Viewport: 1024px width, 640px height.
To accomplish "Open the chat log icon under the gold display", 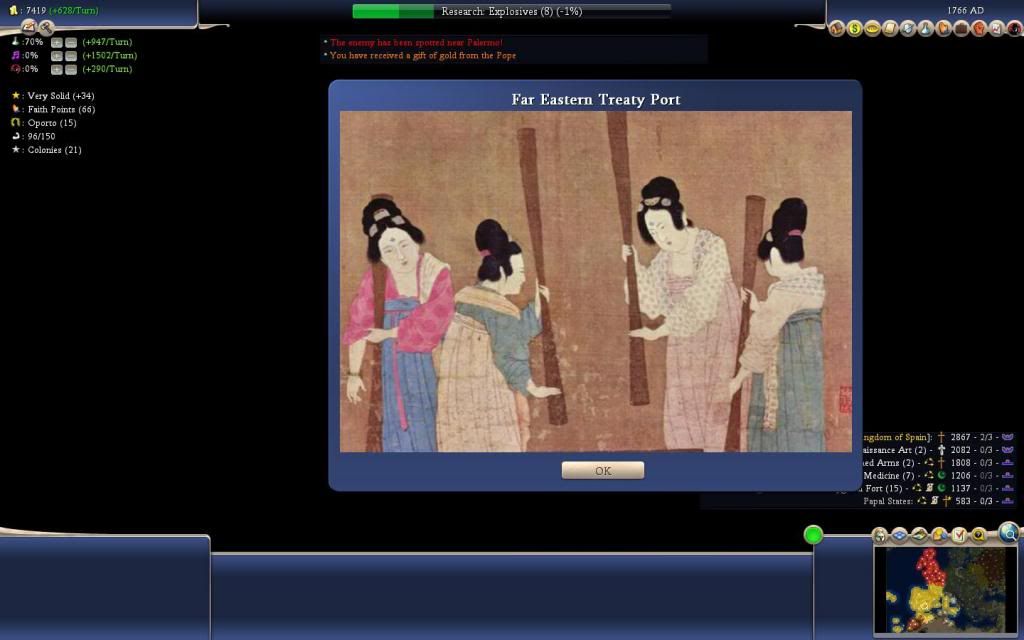I will click(x=28, y=27).
